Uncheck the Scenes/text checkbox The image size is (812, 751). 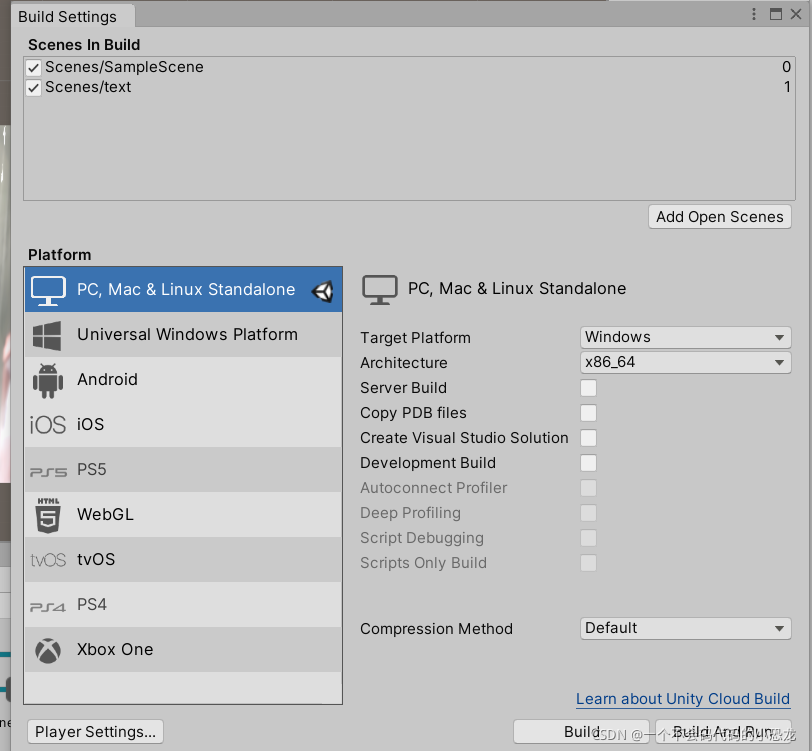(x=34, y=88)
